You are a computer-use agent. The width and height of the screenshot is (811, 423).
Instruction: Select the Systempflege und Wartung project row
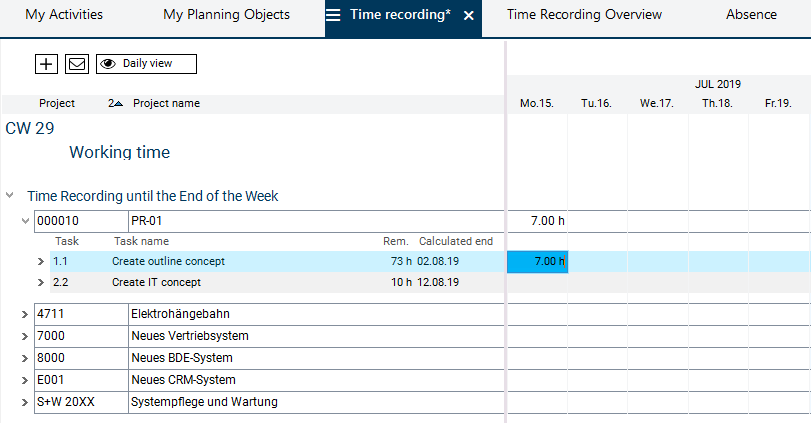(x=204, y=402)
